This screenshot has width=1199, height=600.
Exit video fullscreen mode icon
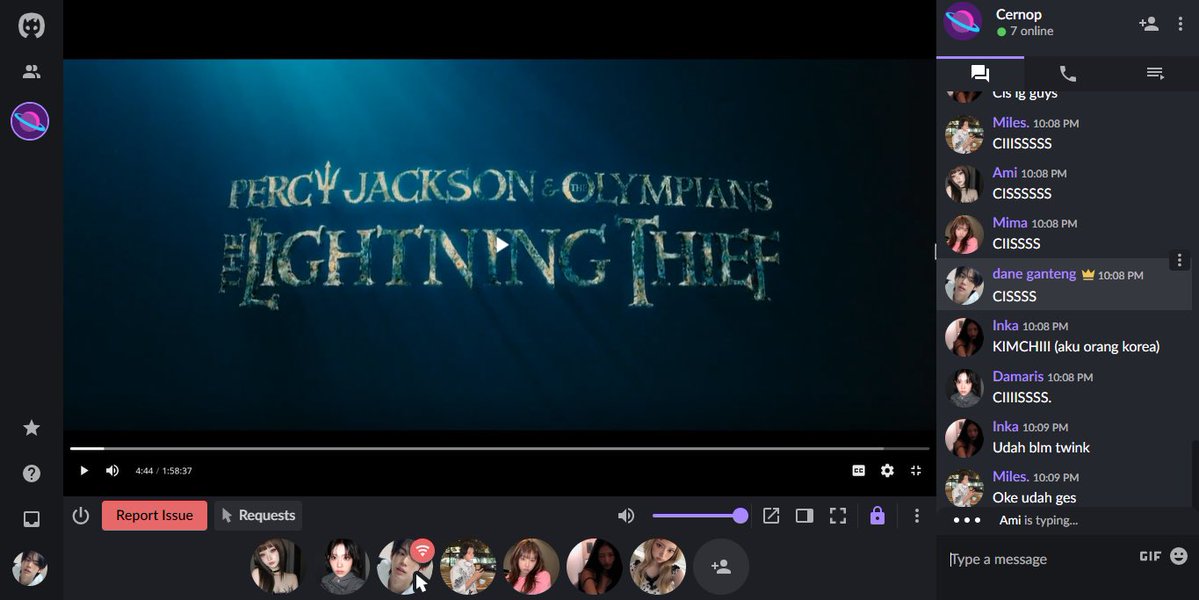(x=915, y=471)
